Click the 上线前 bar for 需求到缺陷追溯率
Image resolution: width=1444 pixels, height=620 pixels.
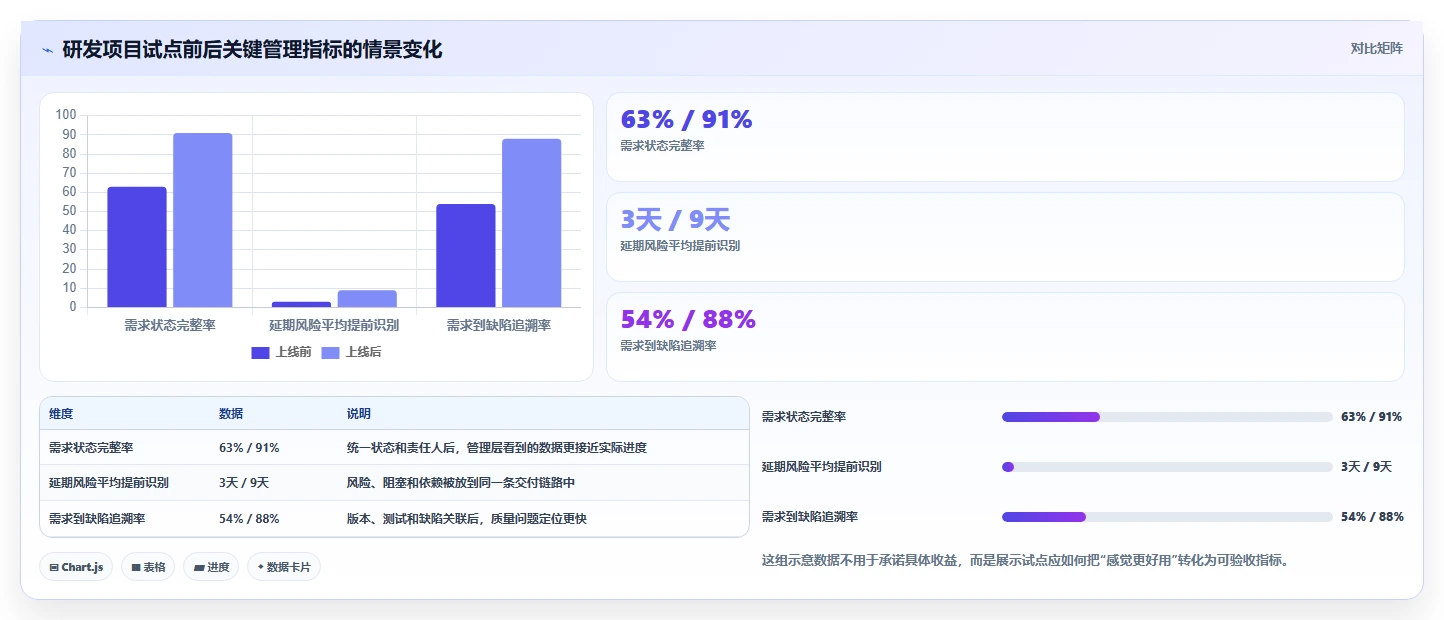click(466, 255)
